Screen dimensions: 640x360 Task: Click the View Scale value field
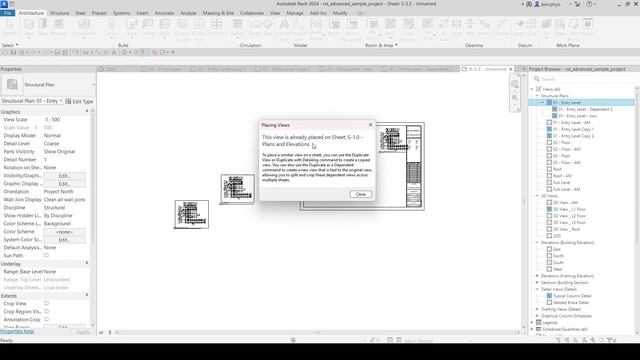tap(65, 120)
